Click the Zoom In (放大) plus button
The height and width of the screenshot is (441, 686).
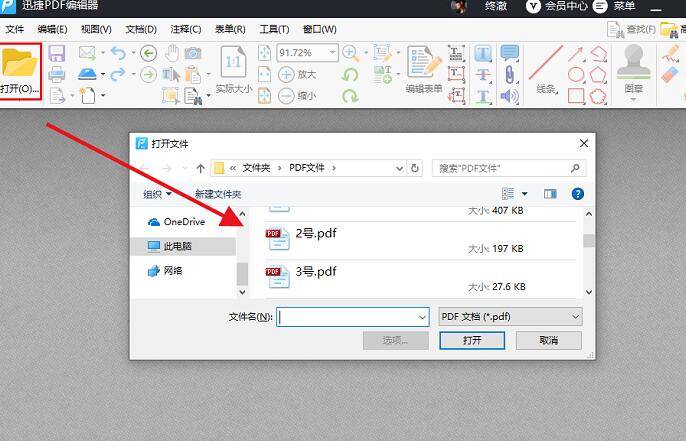point(286,74)
